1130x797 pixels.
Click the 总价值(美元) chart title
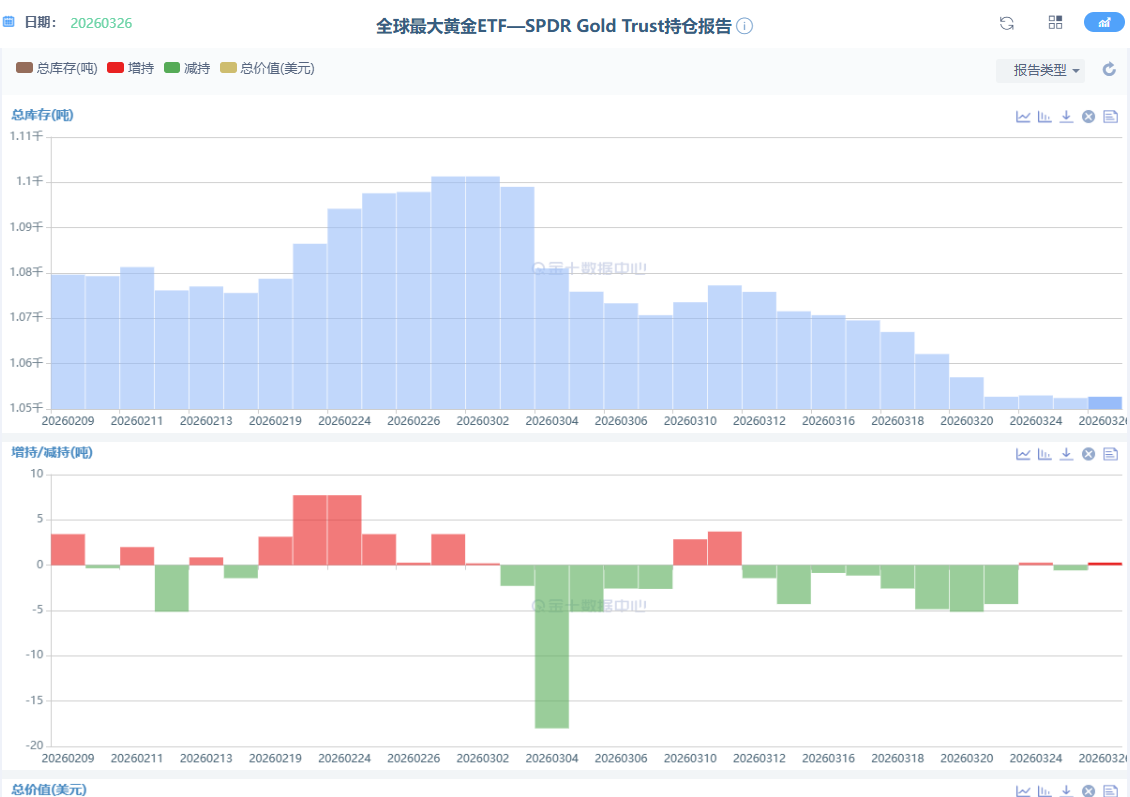pyautogui.click(x=49, y=789)
